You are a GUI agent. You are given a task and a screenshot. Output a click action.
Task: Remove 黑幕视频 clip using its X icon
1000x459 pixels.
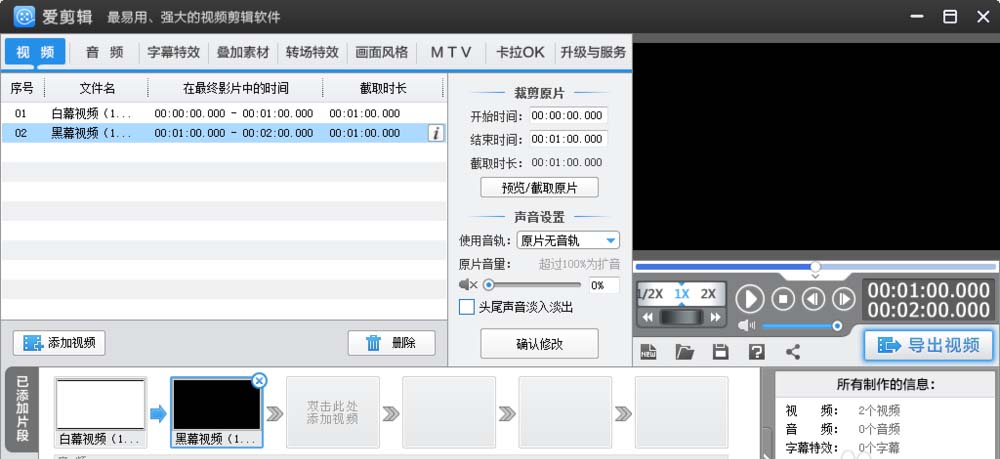(259, 381)
